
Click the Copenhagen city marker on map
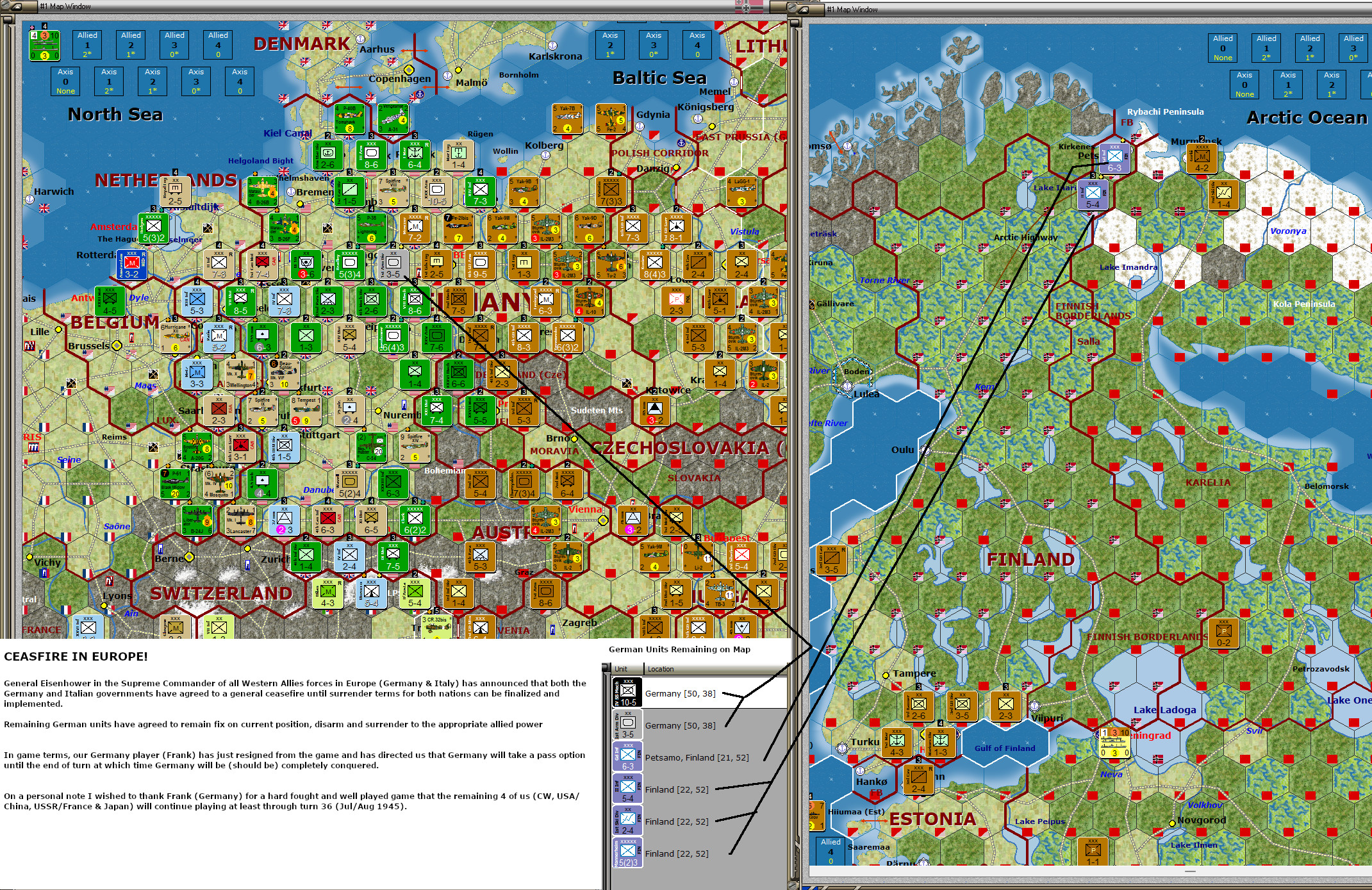409,69
